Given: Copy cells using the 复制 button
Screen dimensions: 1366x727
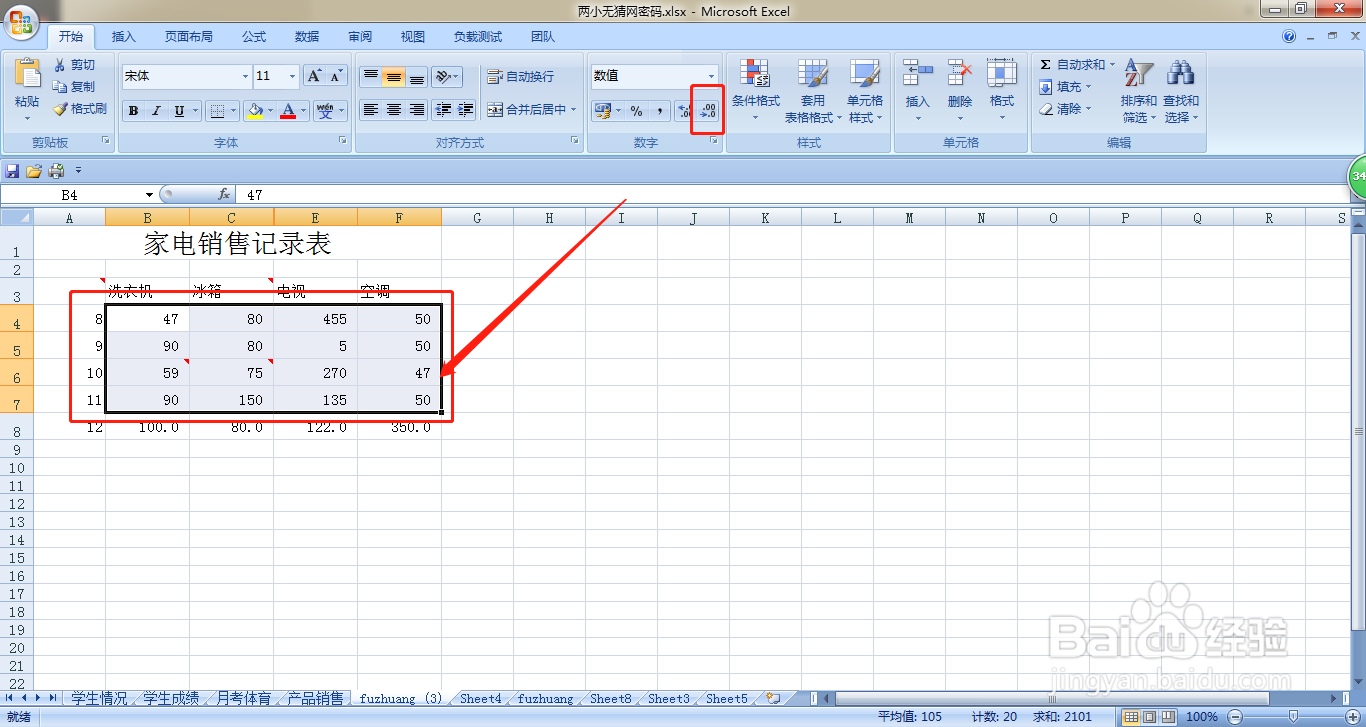Looking at the screenshot, I should 75,87.
